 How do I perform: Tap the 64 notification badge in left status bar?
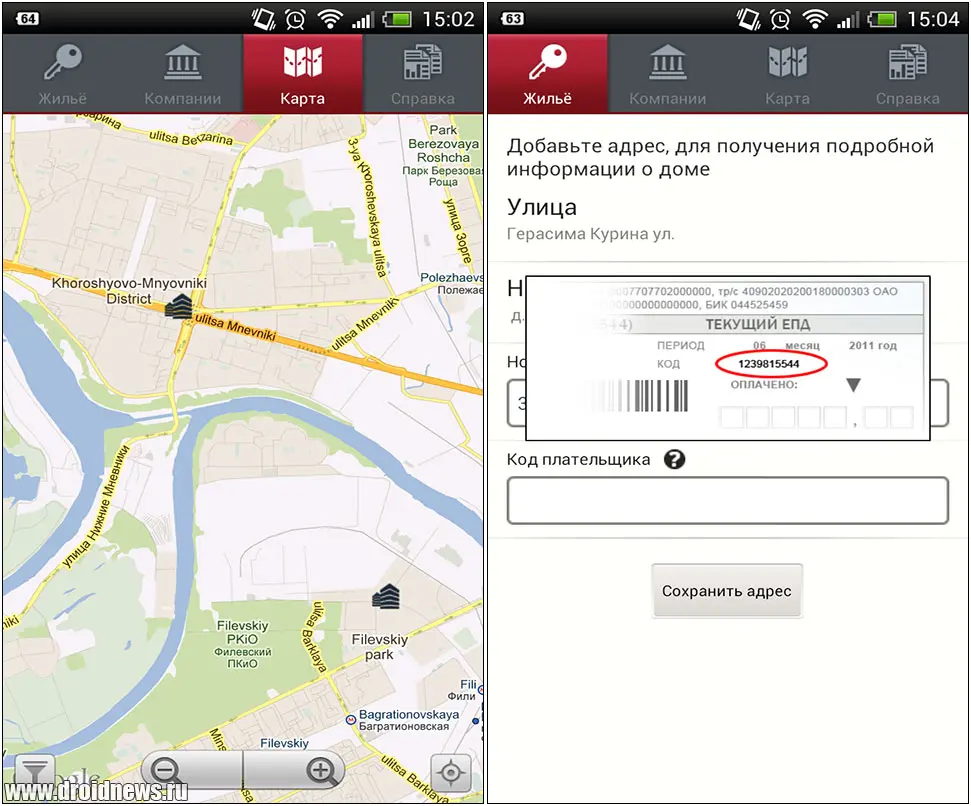point(27,19)
